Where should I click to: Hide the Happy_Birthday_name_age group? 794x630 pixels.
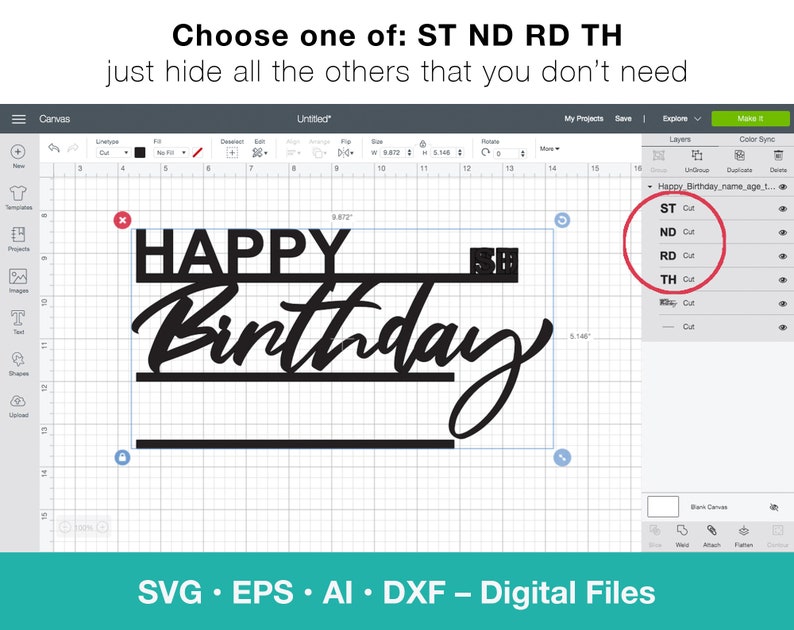pyautogui.click(x=782, y=187)
